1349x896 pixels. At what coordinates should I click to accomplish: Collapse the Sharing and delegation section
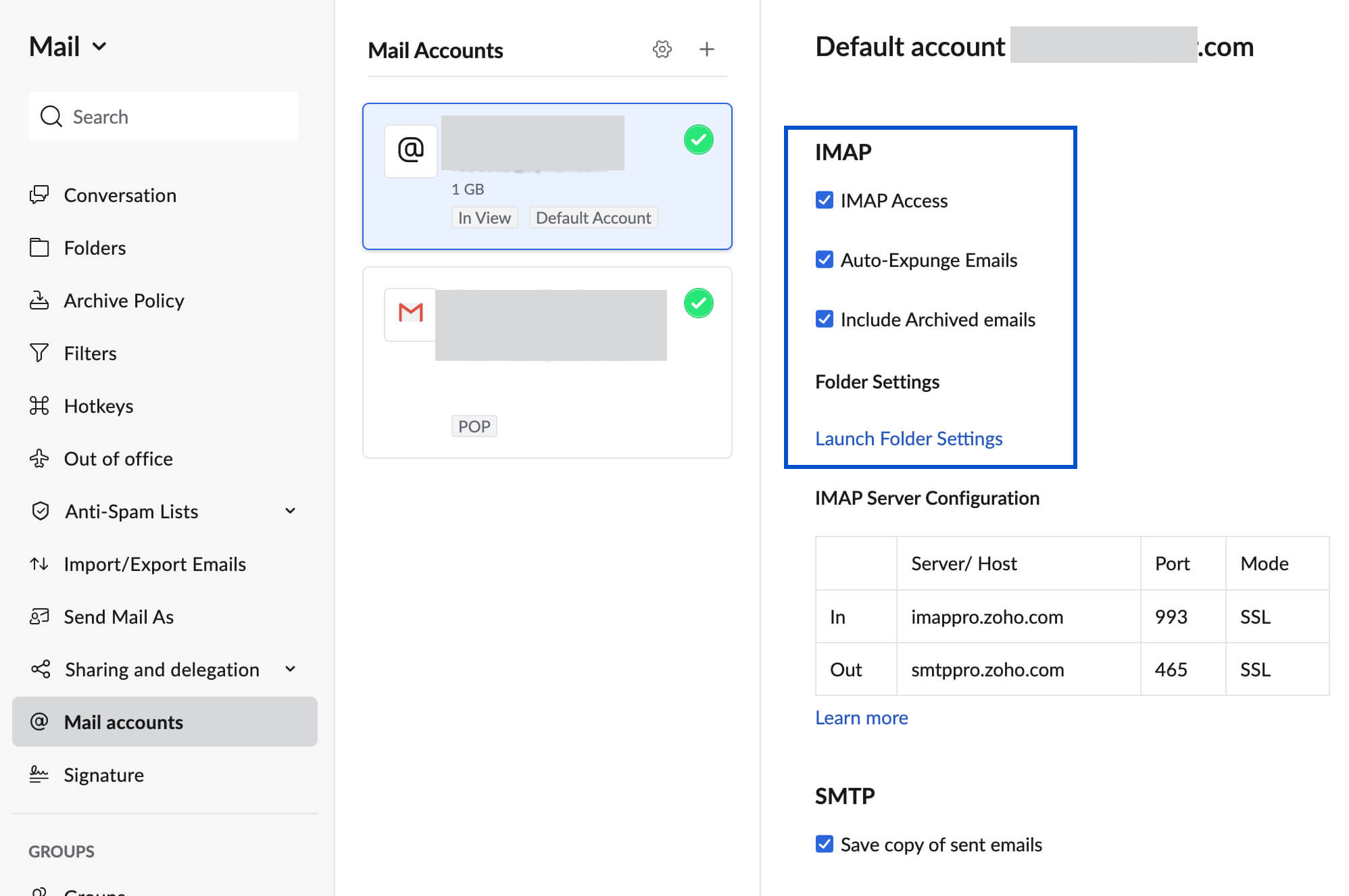coord(289,669)
